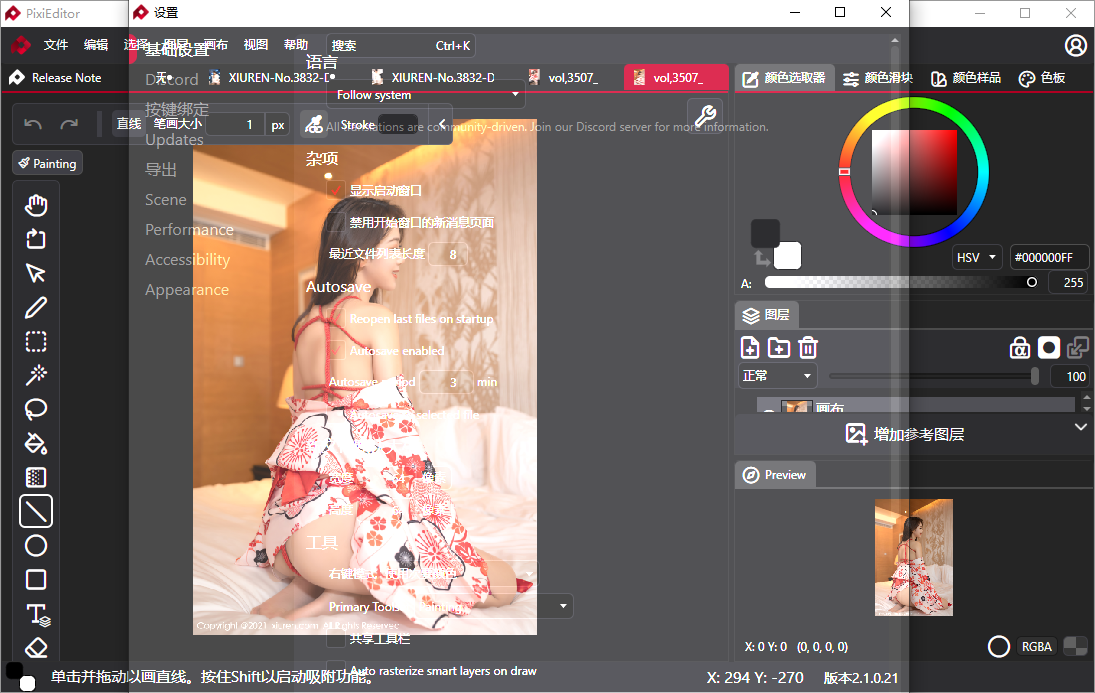Select the Eraser tool
The image size is (1095, 693).
[x=36, y=647]
